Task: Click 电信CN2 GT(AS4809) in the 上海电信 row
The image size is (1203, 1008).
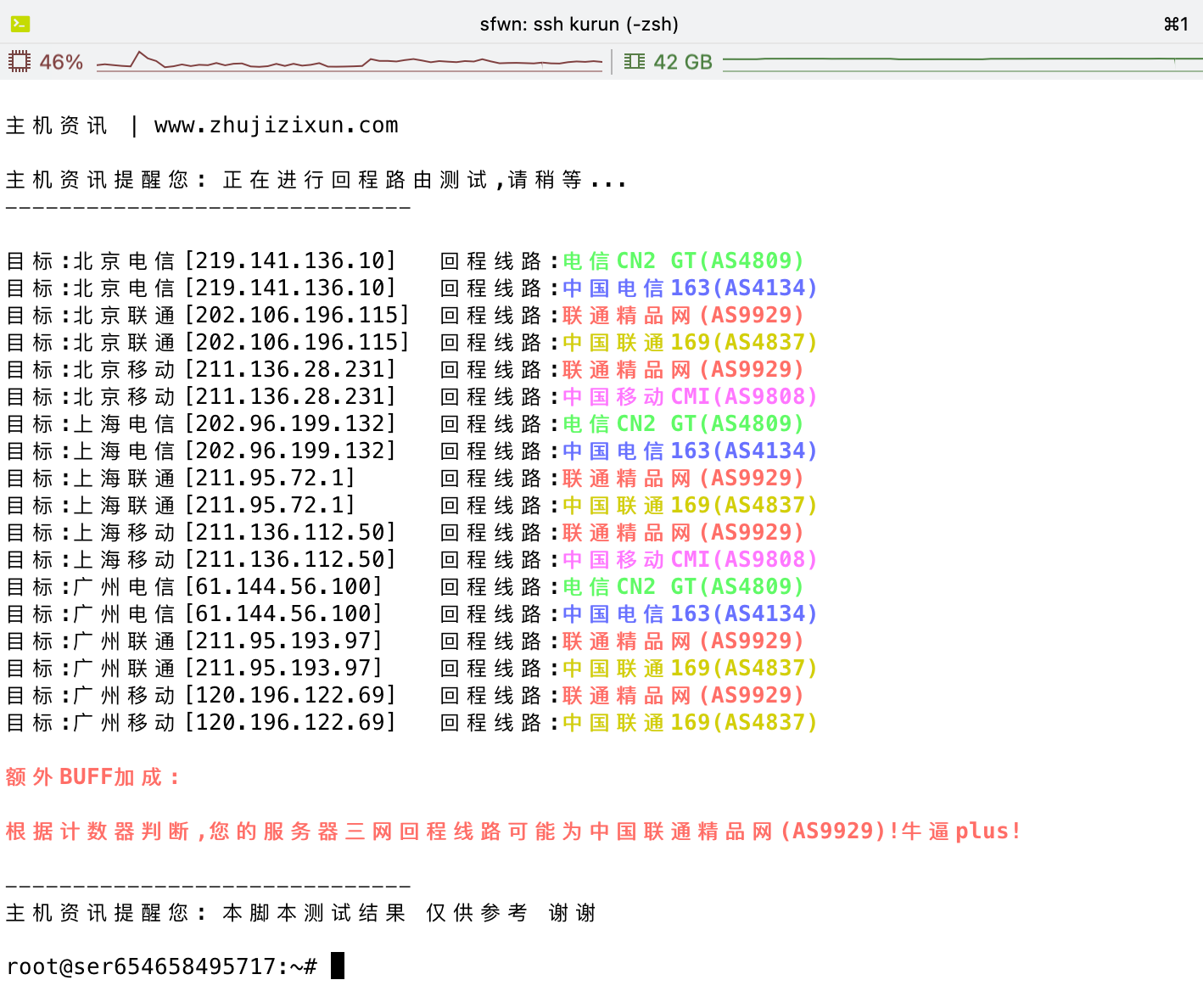Action: tap(683, 423)
